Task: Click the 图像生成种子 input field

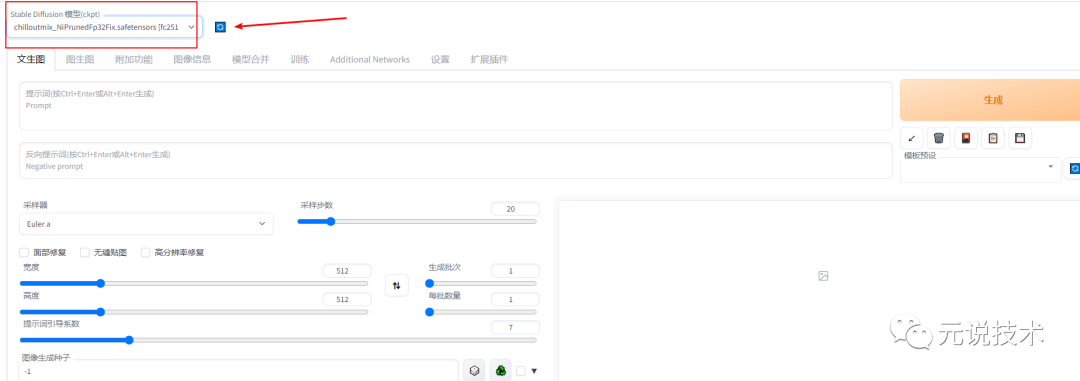Action: pos(239,371)
